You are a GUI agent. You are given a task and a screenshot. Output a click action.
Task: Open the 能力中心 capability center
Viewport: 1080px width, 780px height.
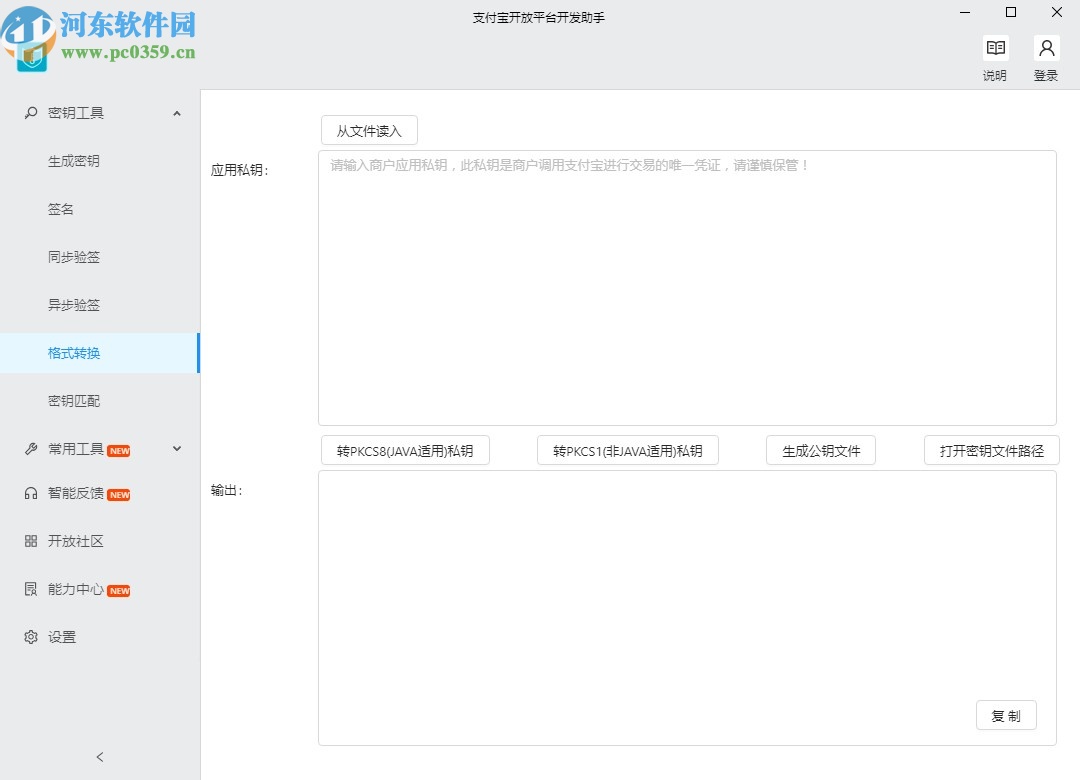[x=30, y=589]
